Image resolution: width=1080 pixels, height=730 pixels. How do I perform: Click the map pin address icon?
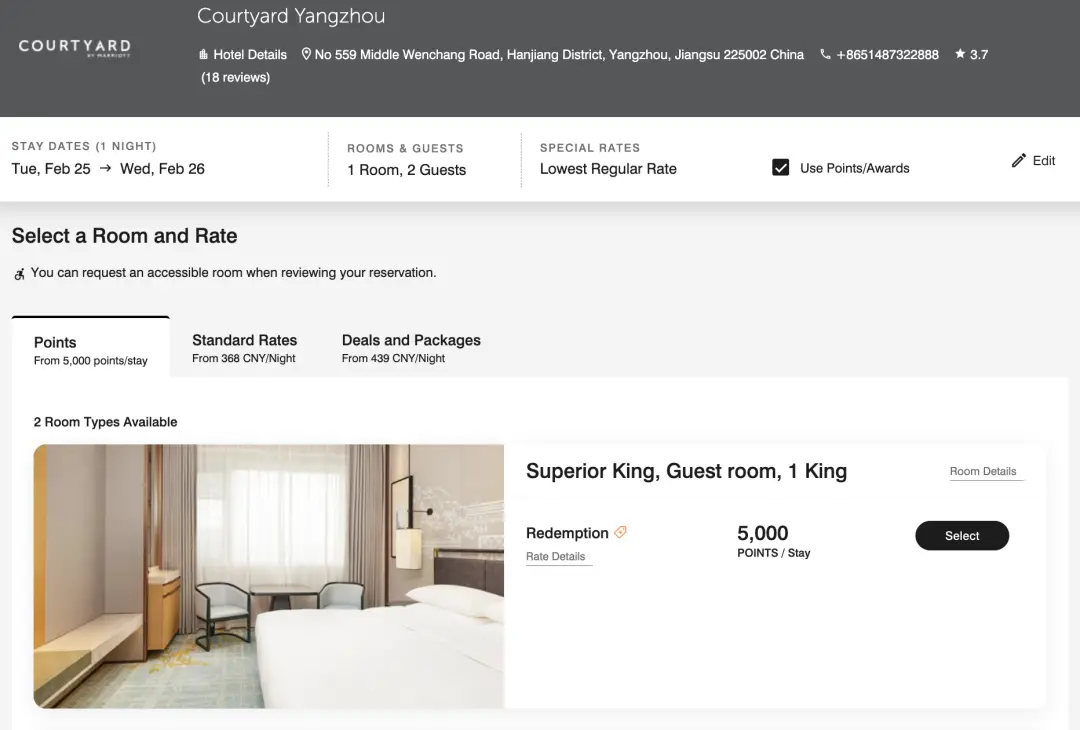tap(306, 54)
